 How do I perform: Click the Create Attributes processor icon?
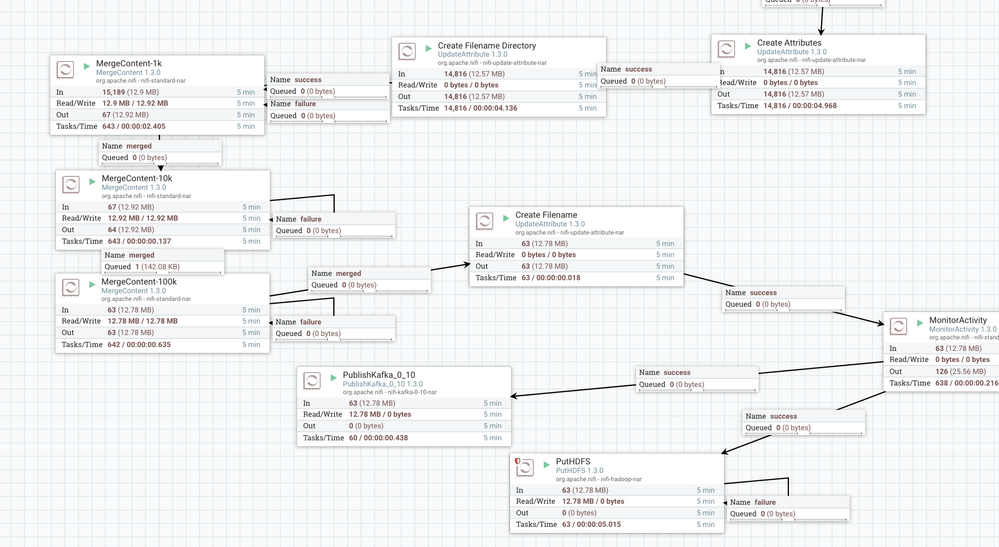coord(726,48)
